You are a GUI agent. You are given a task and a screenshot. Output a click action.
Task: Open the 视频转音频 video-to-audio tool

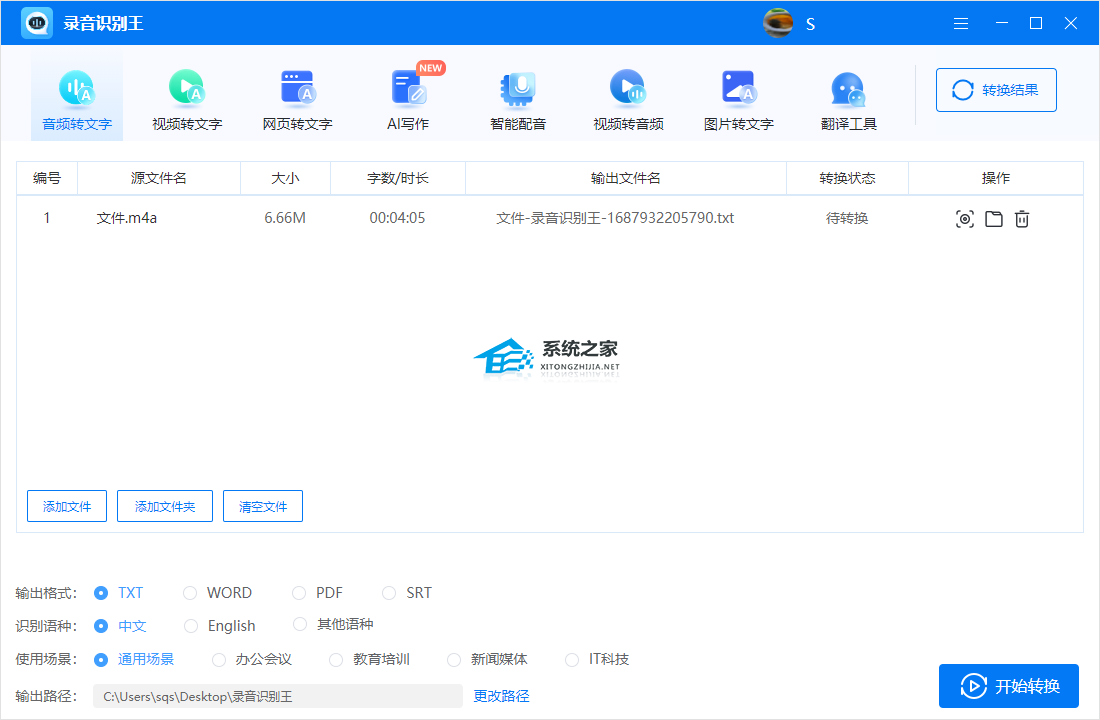[628, 100]
